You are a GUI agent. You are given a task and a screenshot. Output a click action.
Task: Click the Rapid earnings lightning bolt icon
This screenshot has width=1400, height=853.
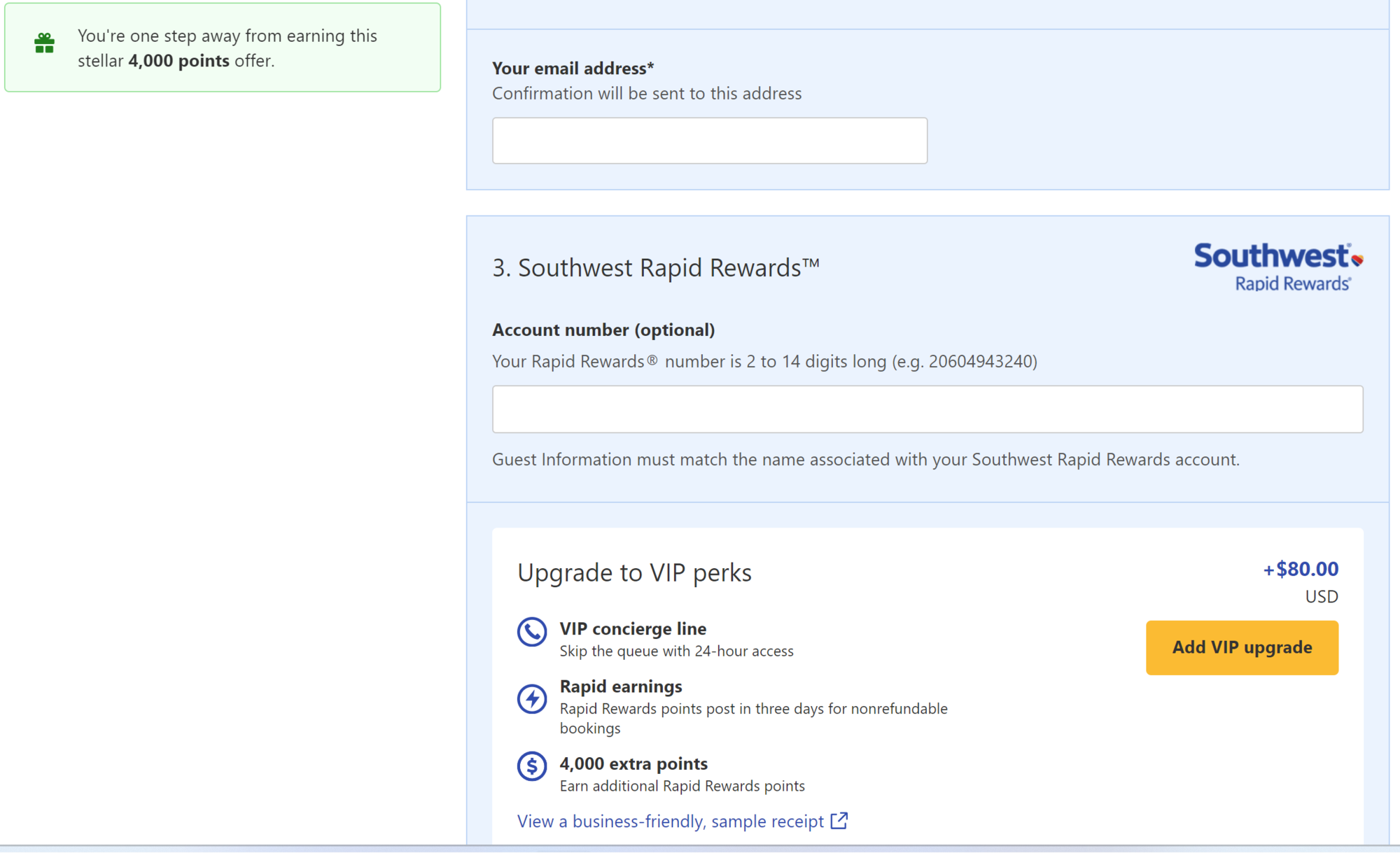point(531,698)
